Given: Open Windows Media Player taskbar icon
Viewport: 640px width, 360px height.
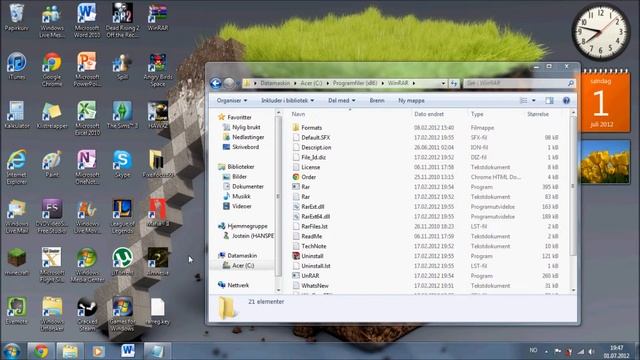Looking at the screenshot, I should point(98,351).
